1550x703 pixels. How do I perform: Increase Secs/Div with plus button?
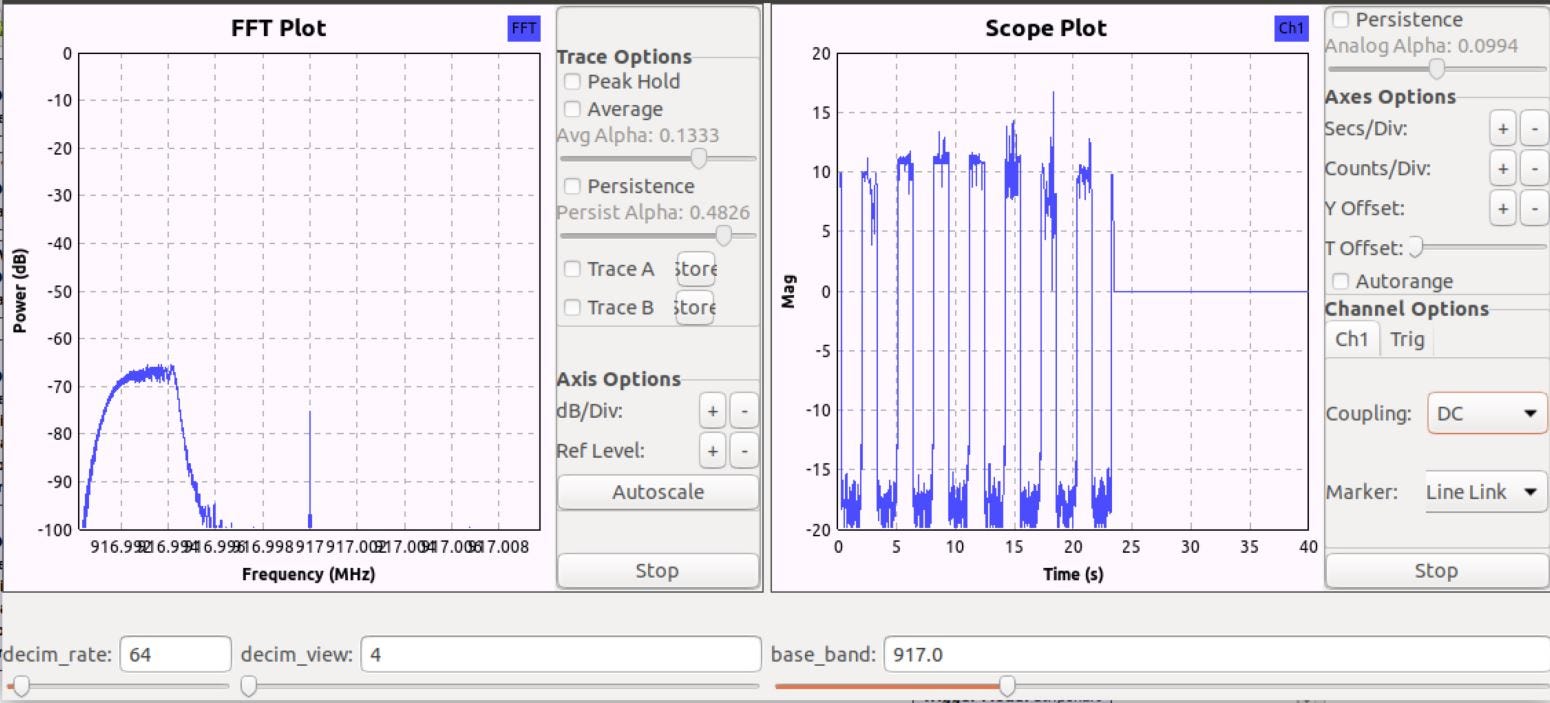pos(1502,129)
